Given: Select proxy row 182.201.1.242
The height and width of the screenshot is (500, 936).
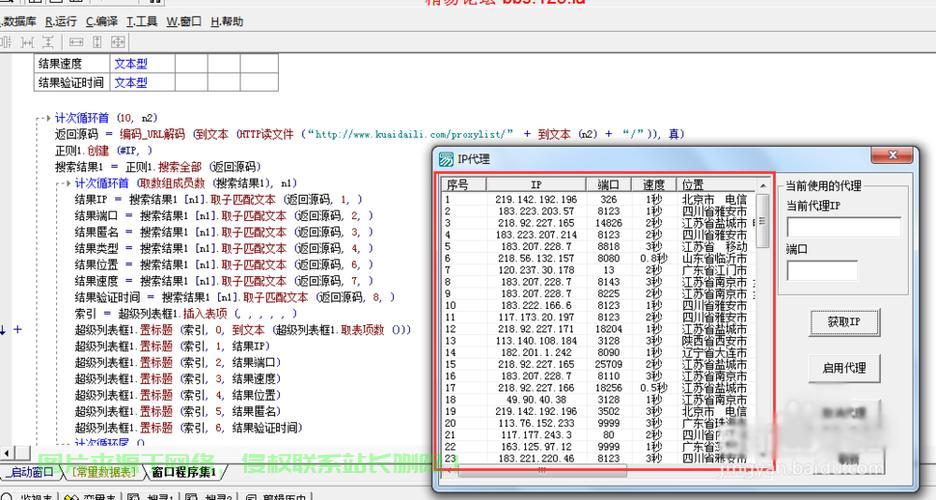Looking at the screenshot, I should tap(599, 353).
